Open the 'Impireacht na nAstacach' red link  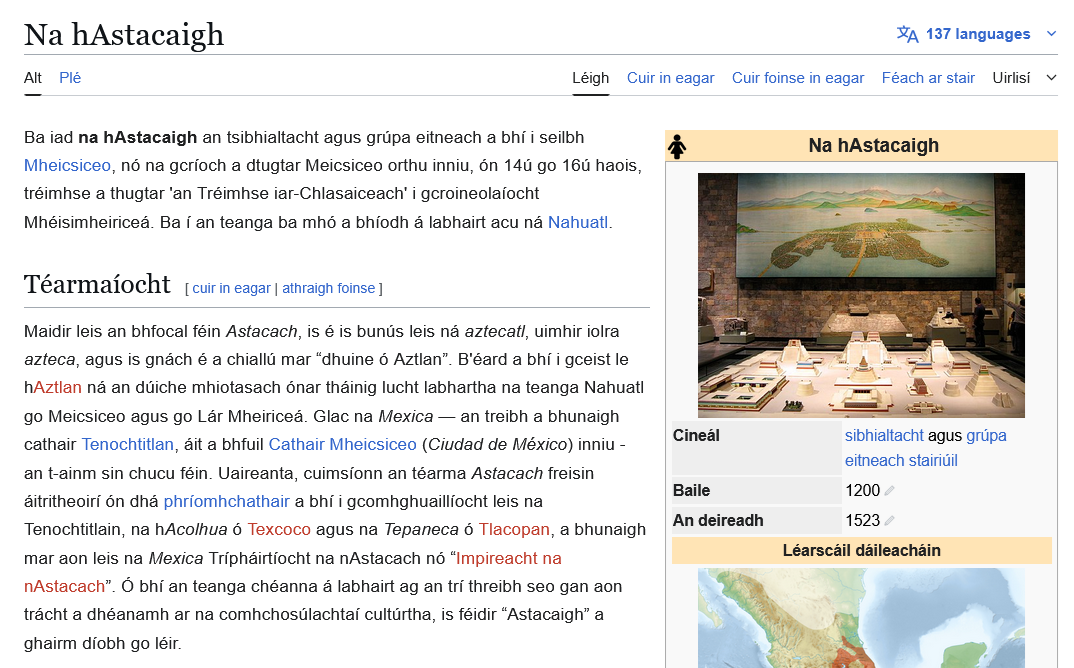(x=508, y=558)
